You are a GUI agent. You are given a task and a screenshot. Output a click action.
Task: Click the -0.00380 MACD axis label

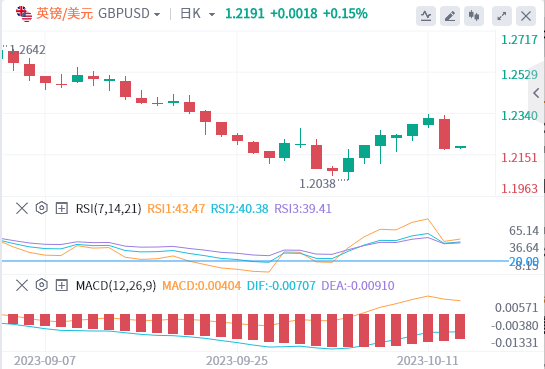click(515, 326)
